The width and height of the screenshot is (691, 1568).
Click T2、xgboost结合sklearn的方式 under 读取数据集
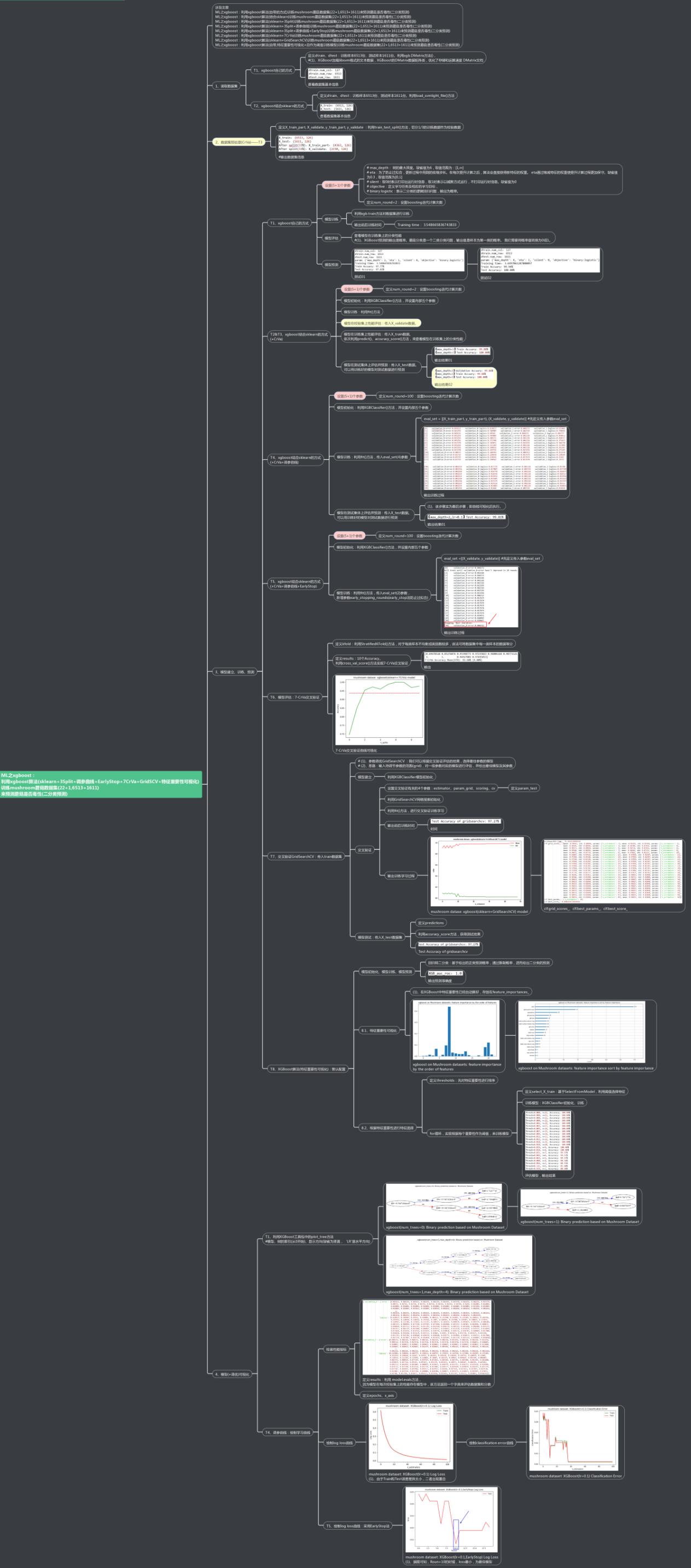pos(278,106)
